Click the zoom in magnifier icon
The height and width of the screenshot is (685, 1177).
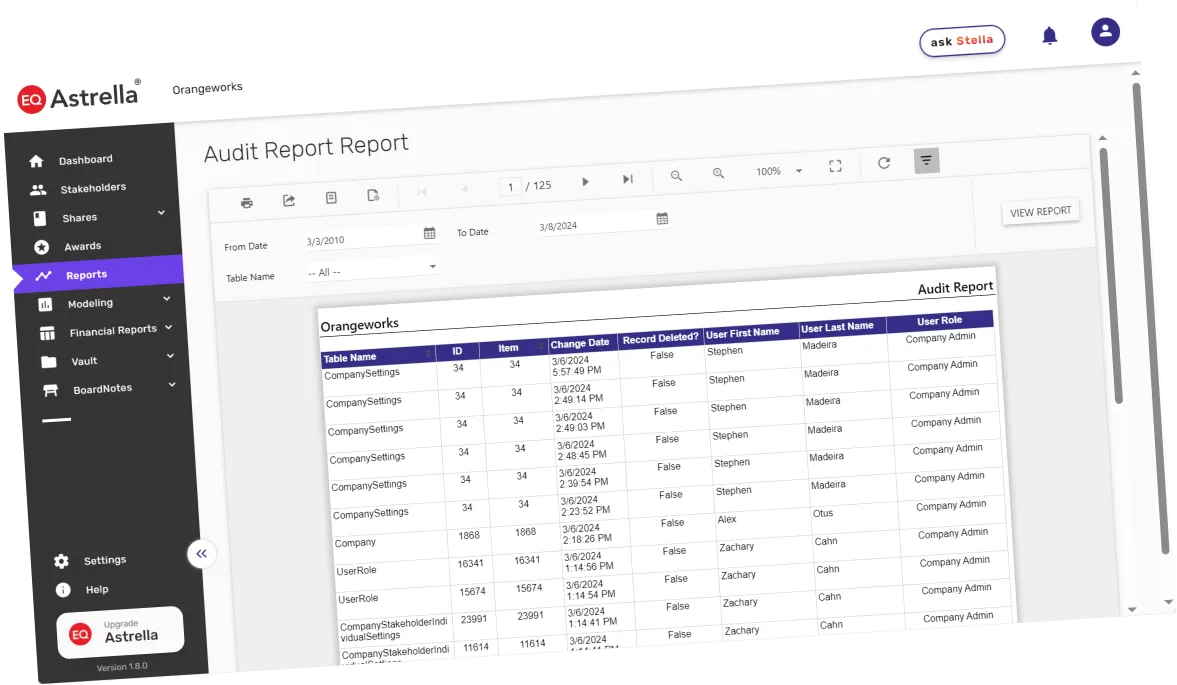tap(718, 174)
